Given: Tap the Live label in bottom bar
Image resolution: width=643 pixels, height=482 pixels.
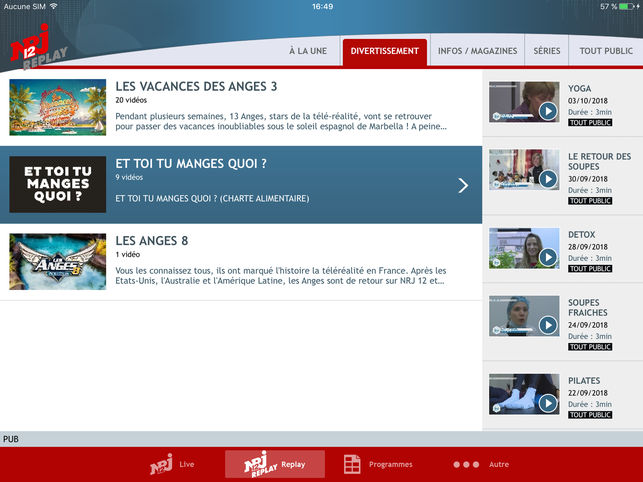Looking at the screenshot, I should (187, 464).
